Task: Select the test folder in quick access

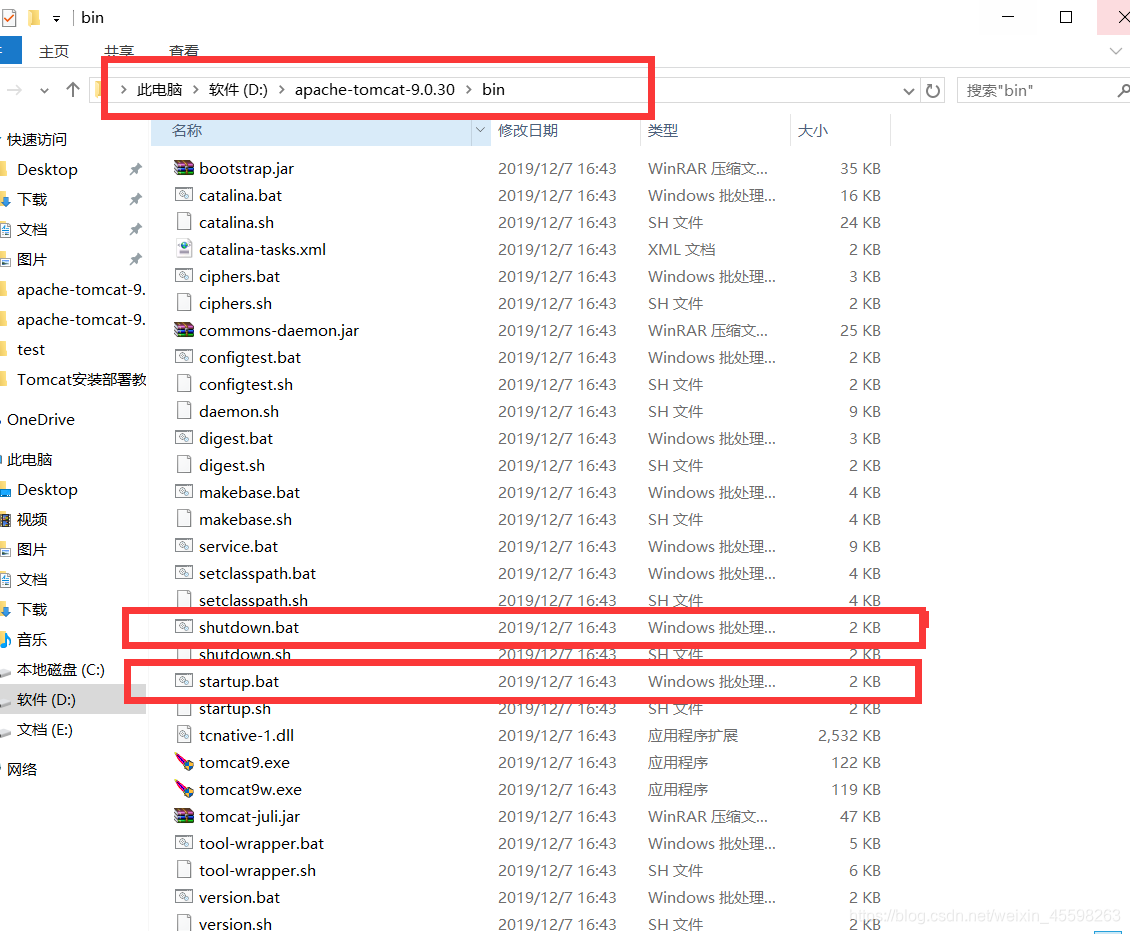Action: click(31, 350)
